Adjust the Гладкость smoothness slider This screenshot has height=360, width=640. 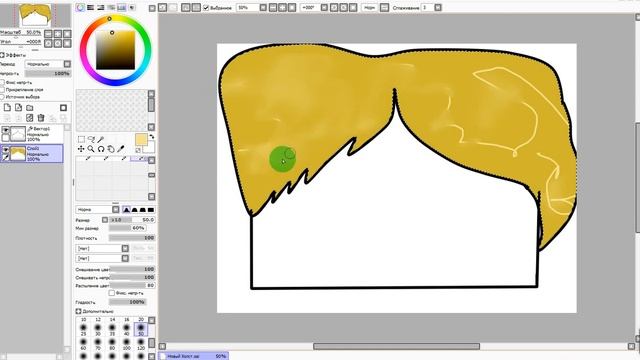pyautogui.click(x=127, y=302)
